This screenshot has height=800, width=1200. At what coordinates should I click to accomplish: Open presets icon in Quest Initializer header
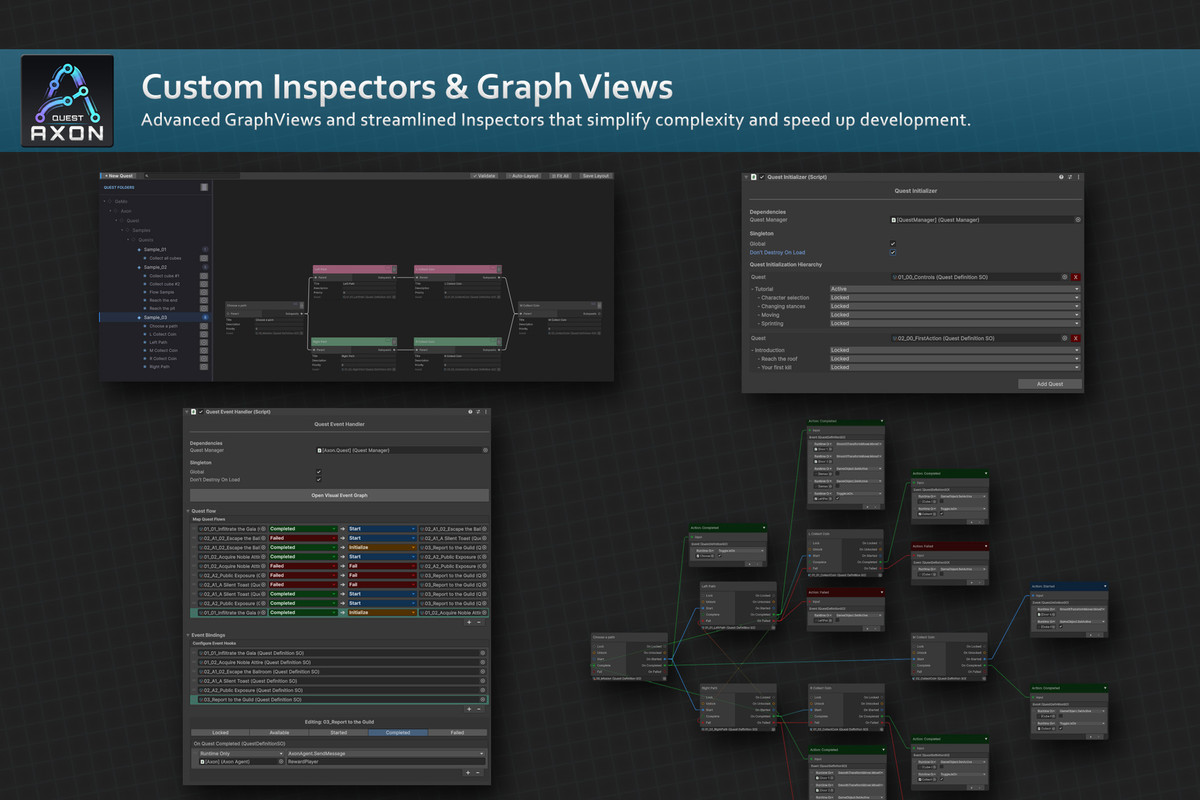tap(1070, 177)
